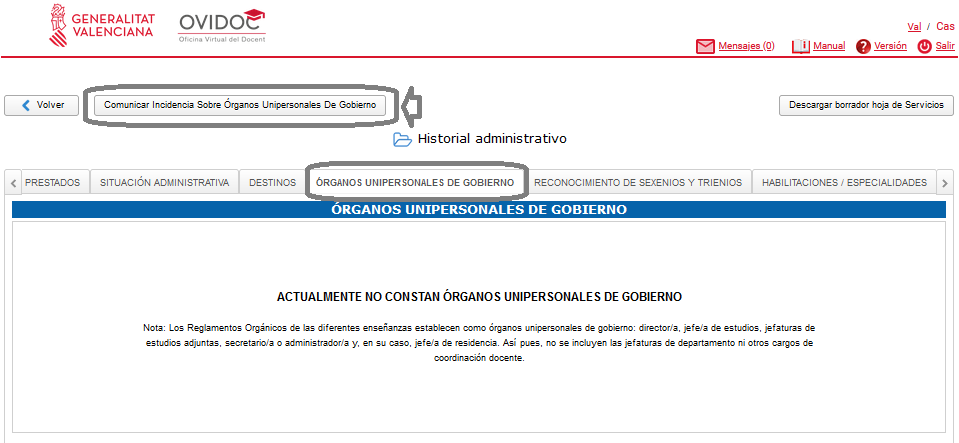Viewport: 959px width, 443px height.
Task: Click the Historial administrativo folder icon
Action: 402,139
